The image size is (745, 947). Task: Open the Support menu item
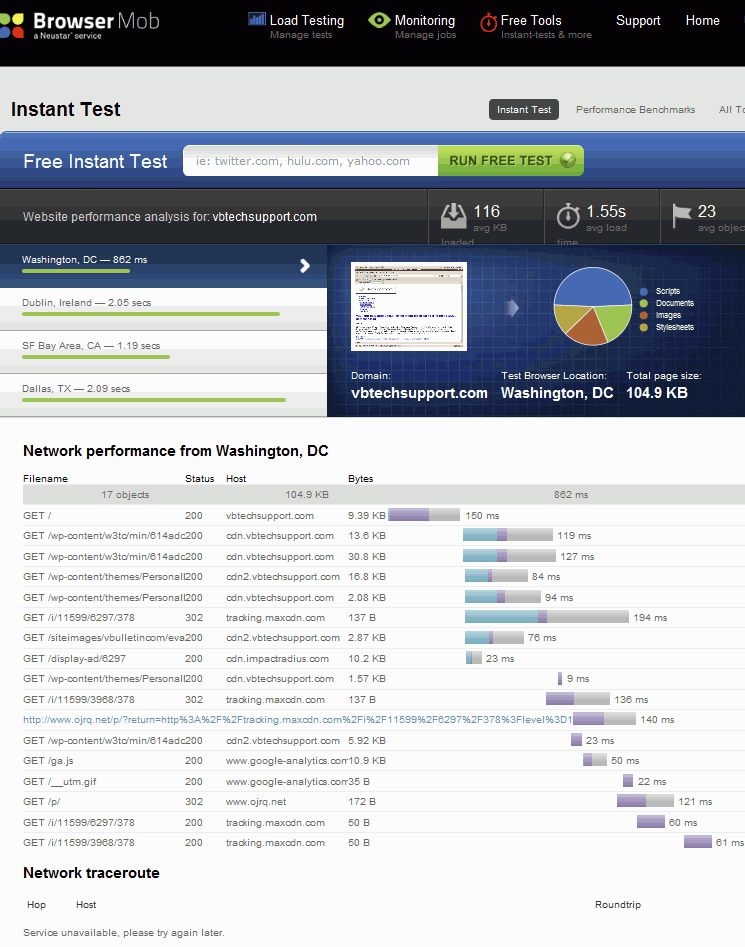point(638,21)
